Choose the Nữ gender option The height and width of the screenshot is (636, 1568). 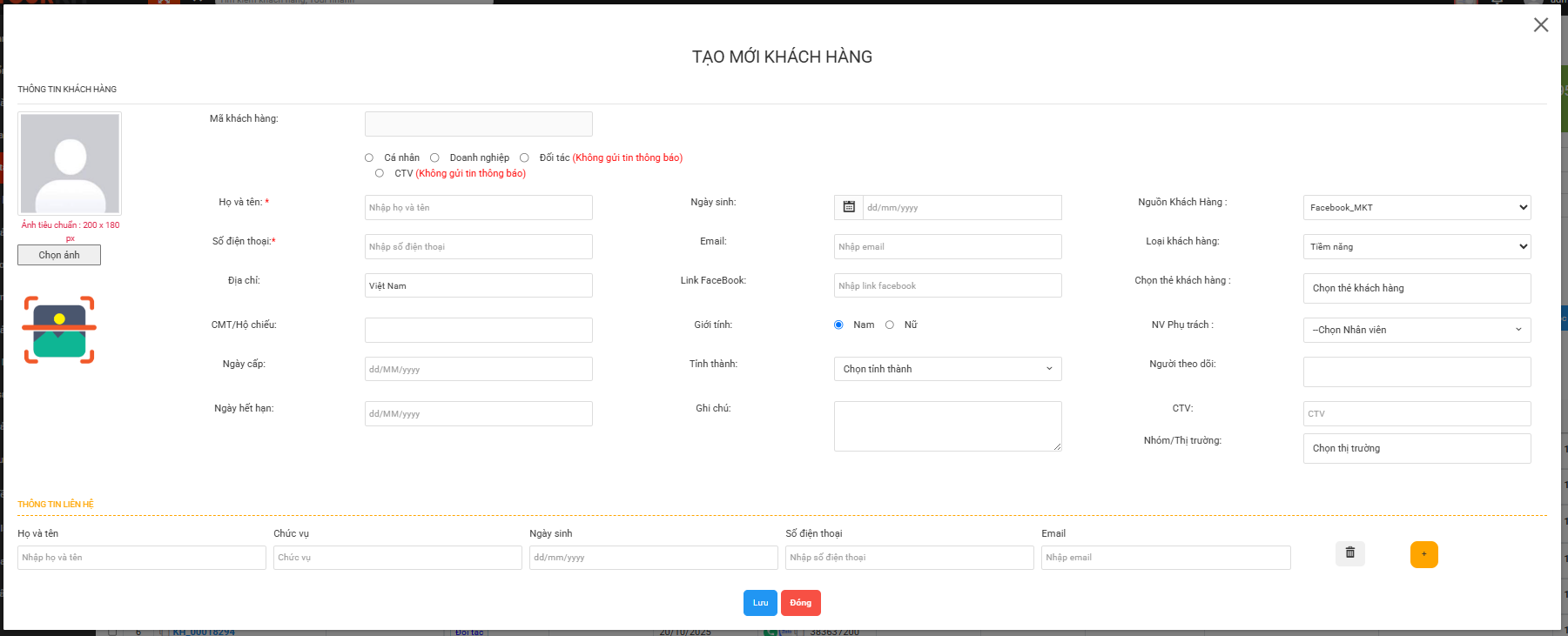click(x=890, y=325)
